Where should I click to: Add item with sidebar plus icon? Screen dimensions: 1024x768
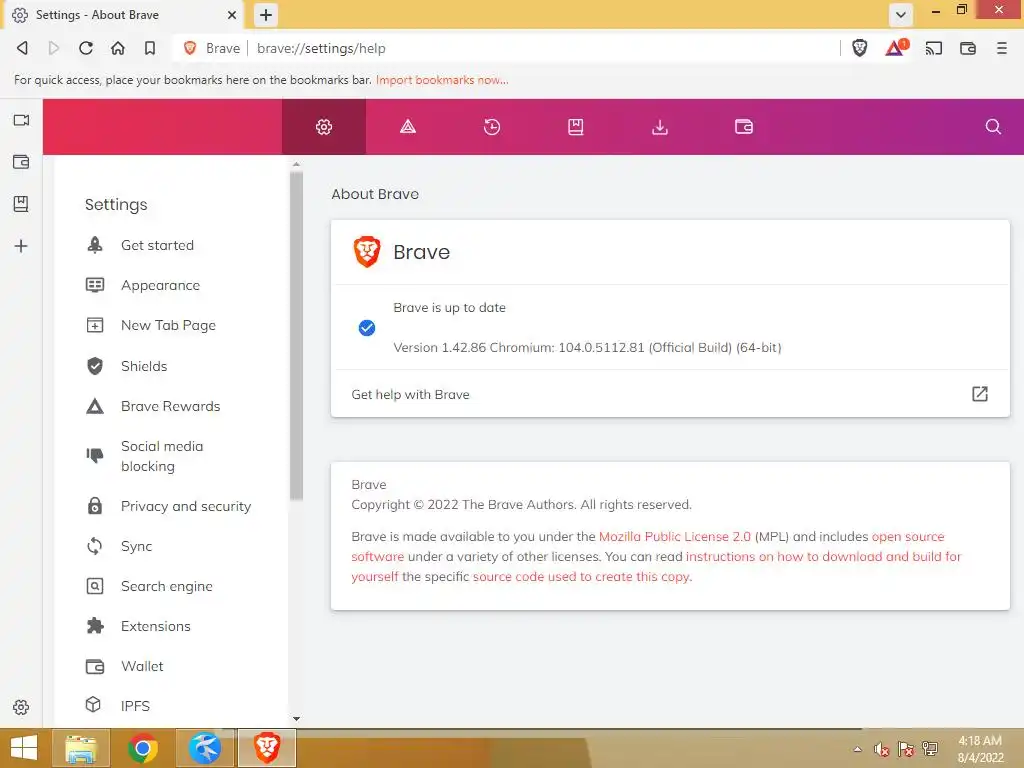(21, 246)
